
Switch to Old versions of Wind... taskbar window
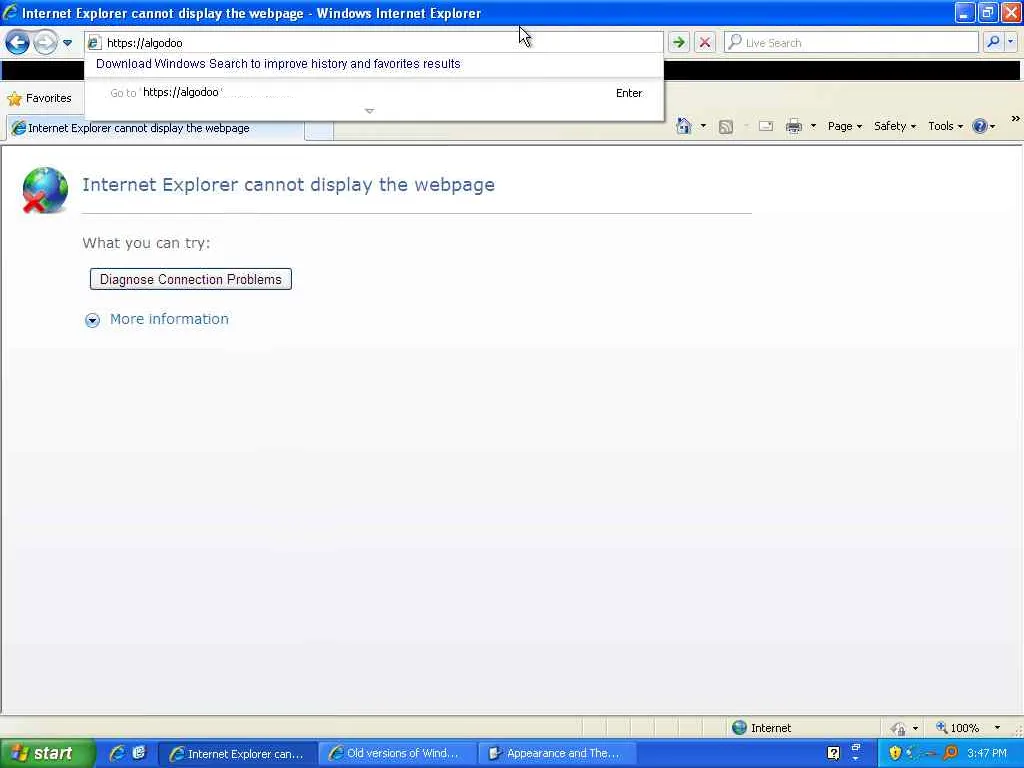(398, 754)
